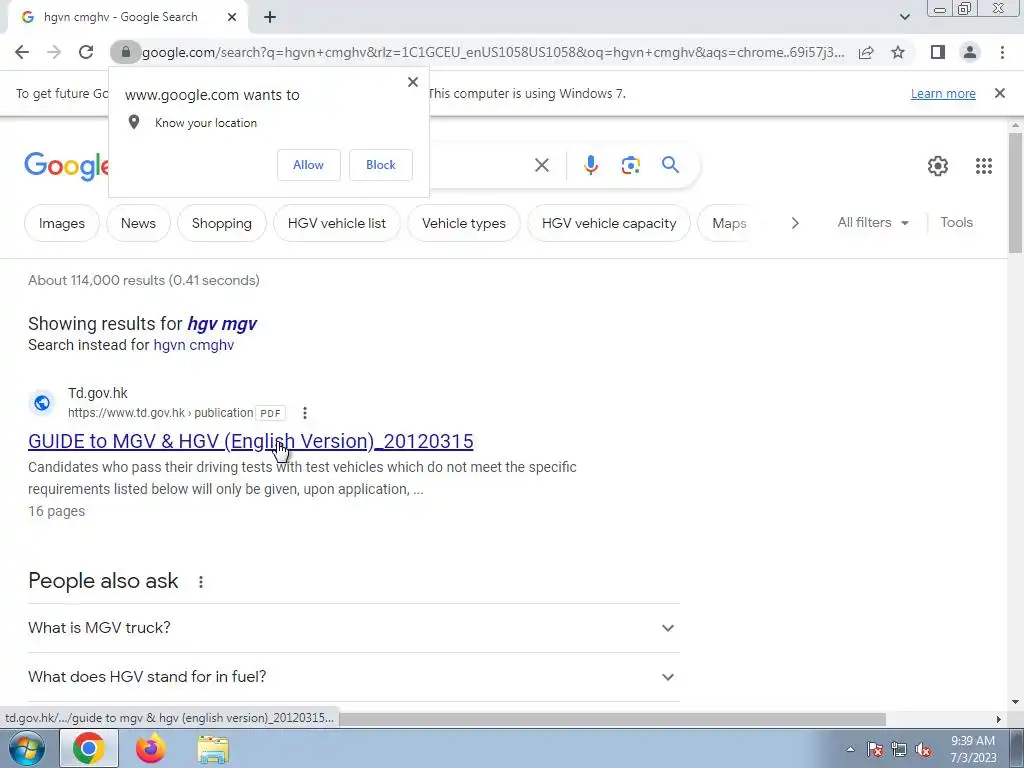
Task: Click the scrollbar down arrow
Action: 1015,702
